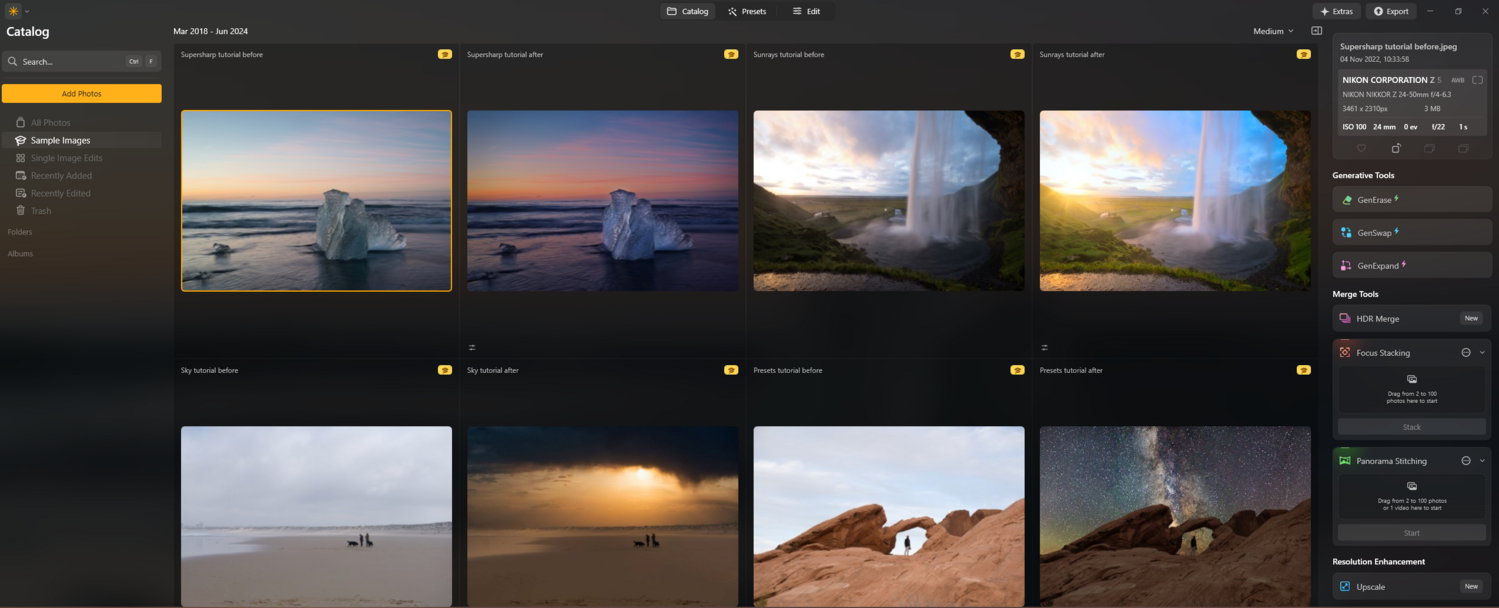This screenshot has height=608, width=1499.
Task: Click the minus circle icon on Focus Stacking
Action: click(x=1466, y=353)
